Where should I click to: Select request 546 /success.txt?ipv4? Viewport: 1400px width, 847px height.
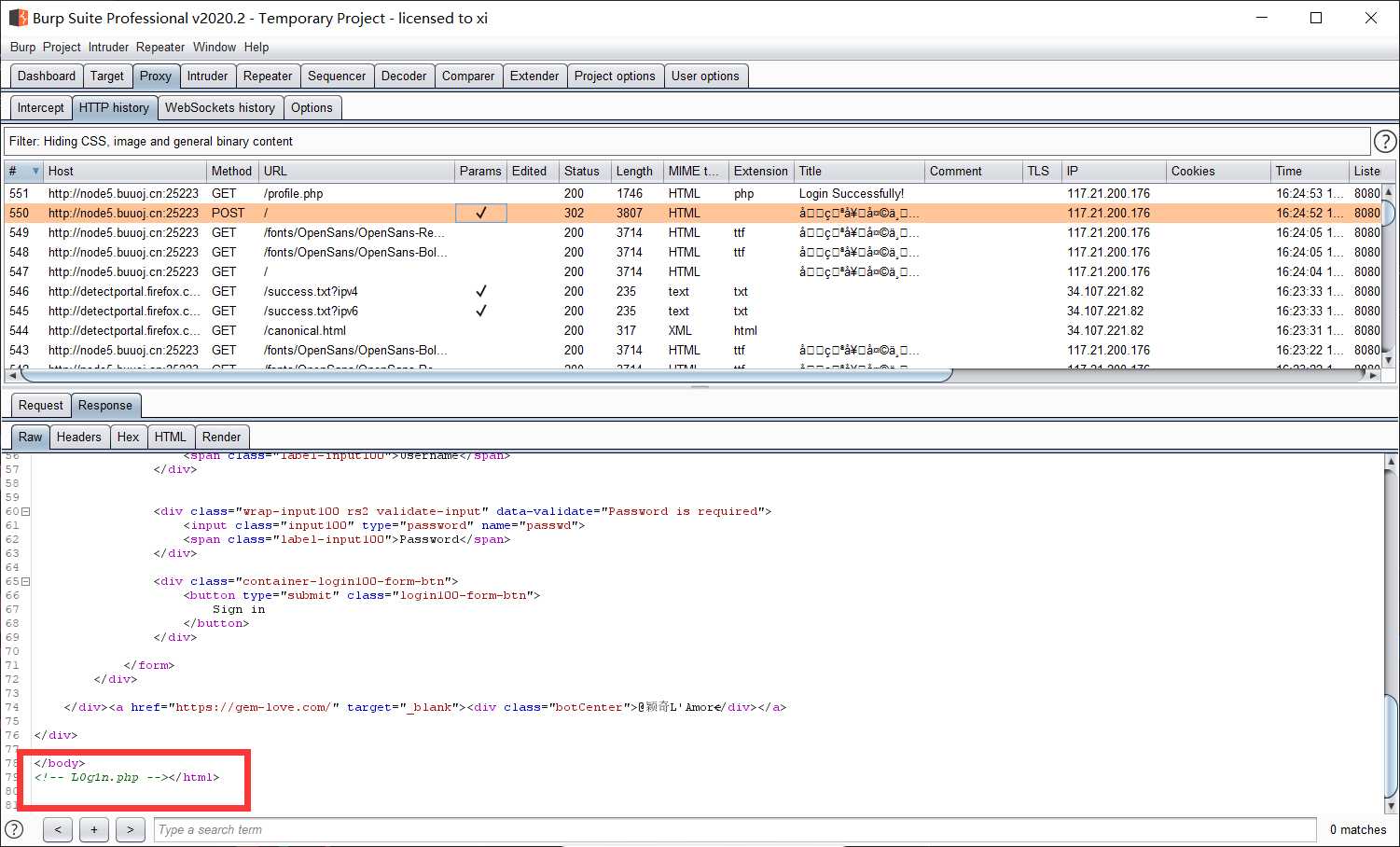tap(694, 291)
